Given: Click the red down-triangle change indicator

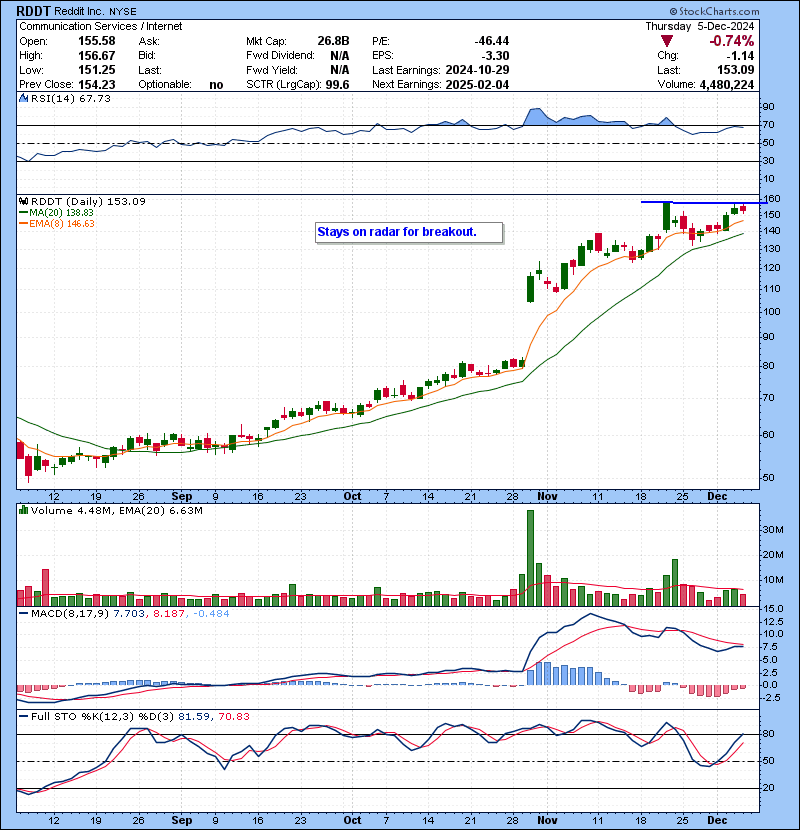Looking at the screenshot, I should tap(667, 41).
